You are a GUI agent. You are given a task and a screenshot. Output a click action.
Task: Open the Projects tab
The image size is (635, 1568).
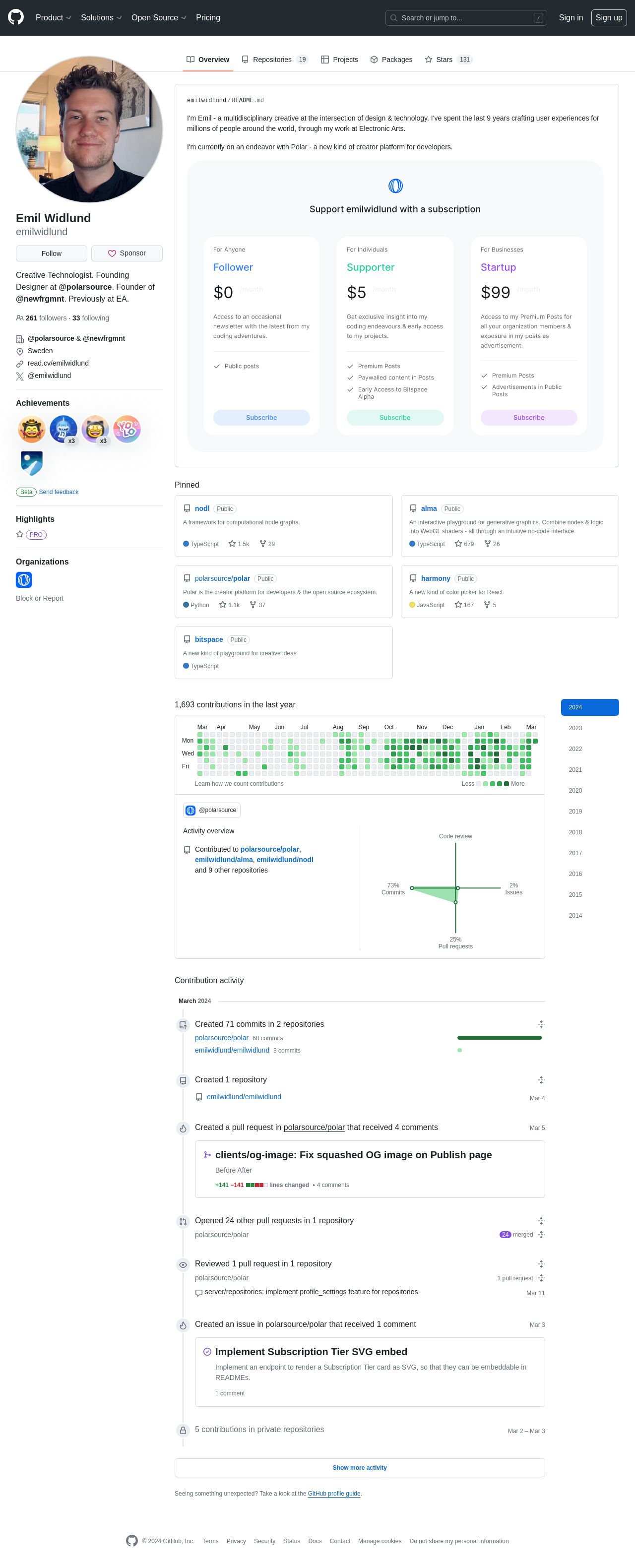click(x=339, y=59)
